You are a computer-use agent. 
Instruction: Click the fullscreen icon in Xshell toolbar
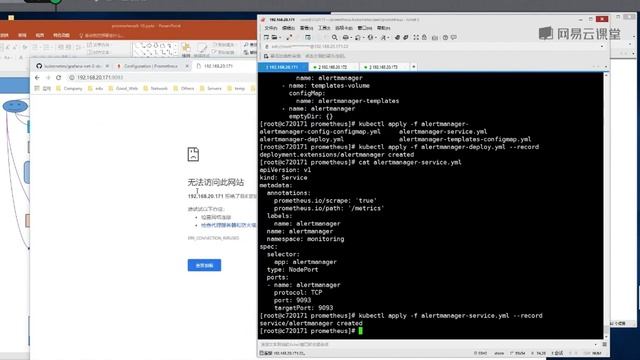[416, 37]
